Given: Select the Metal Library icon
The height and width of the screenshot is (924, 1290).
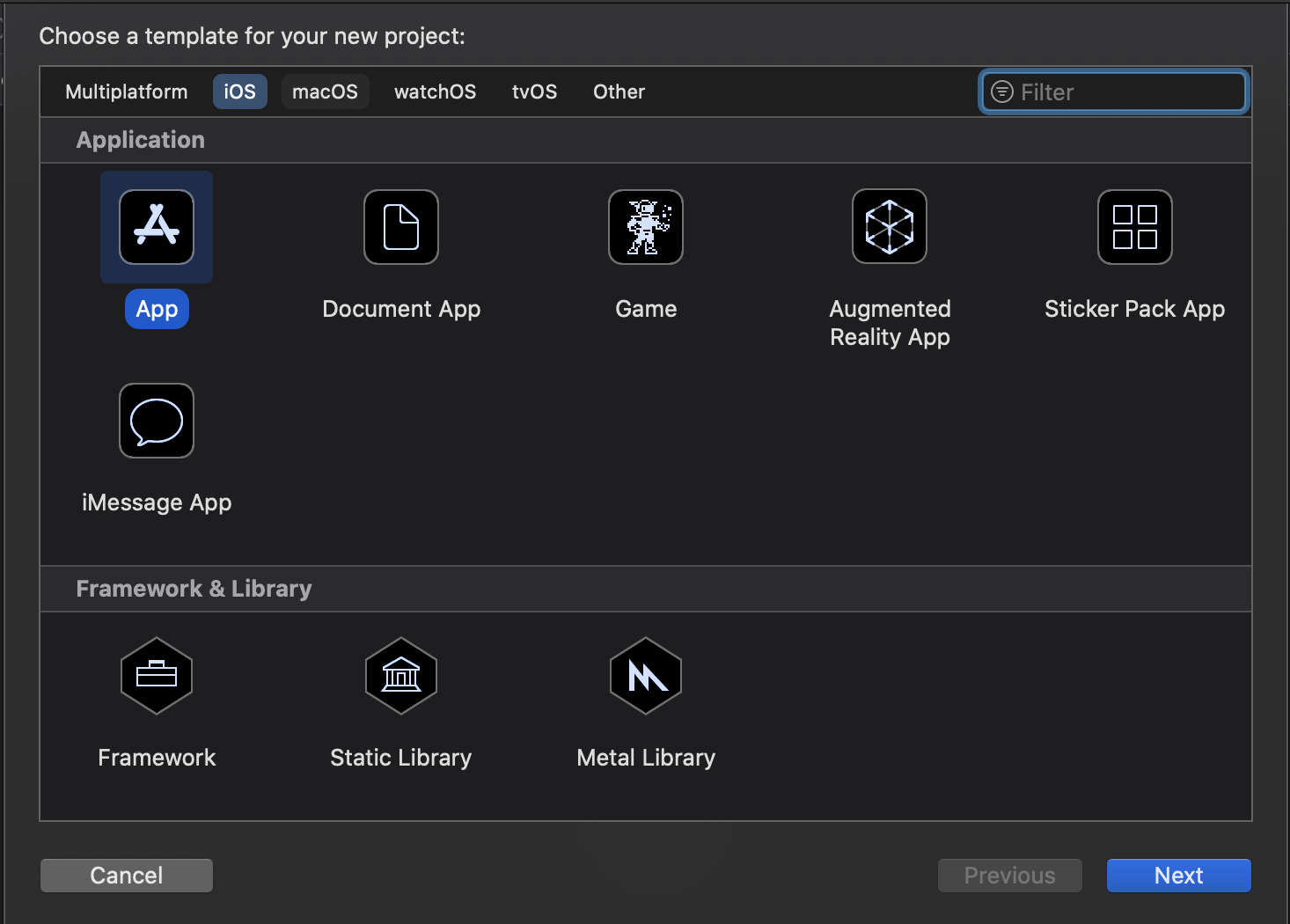Looking at the screenshot, I should point(646,676).
